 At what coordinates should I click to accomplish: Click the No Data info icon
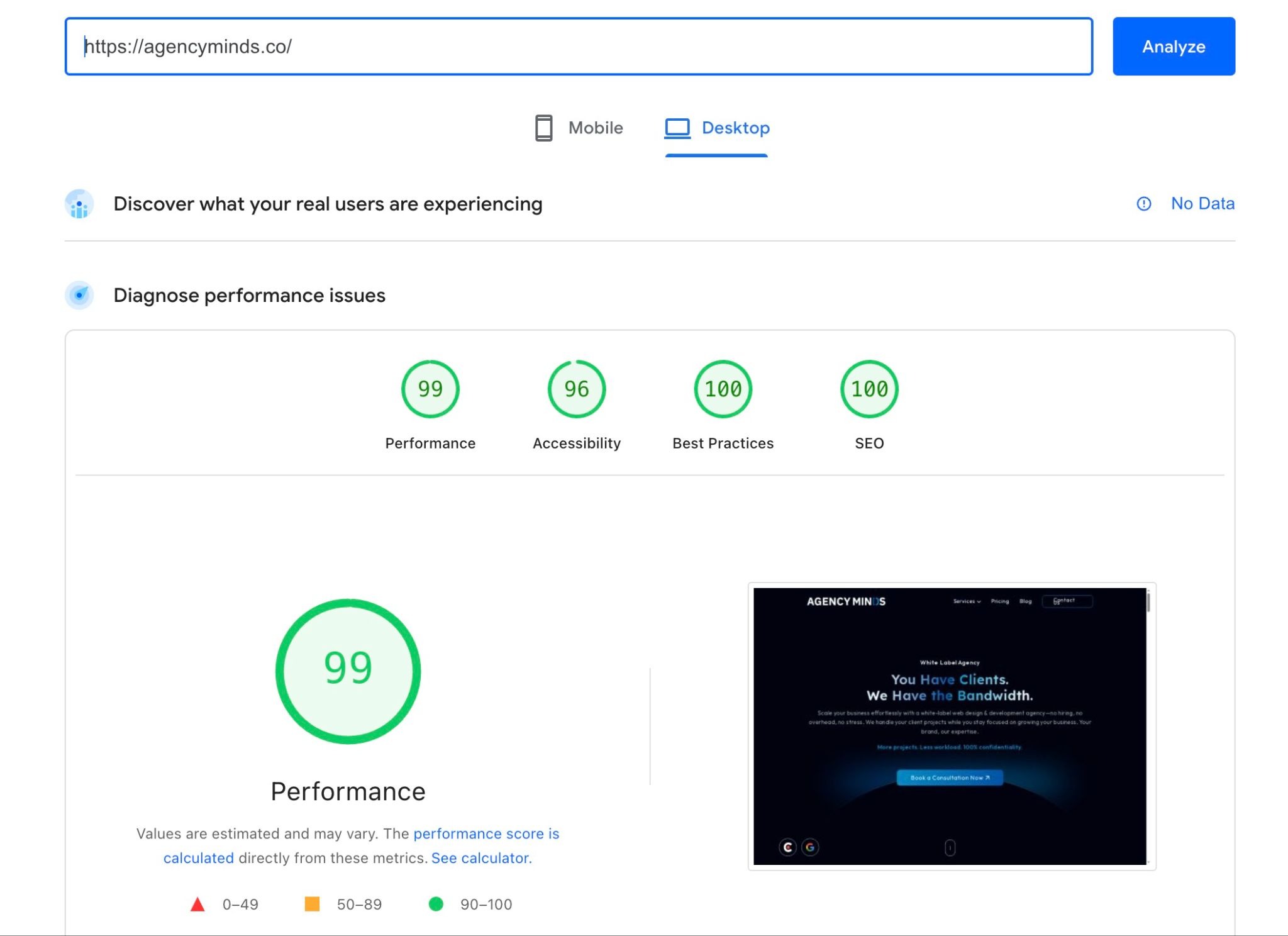coord(1143,204)
